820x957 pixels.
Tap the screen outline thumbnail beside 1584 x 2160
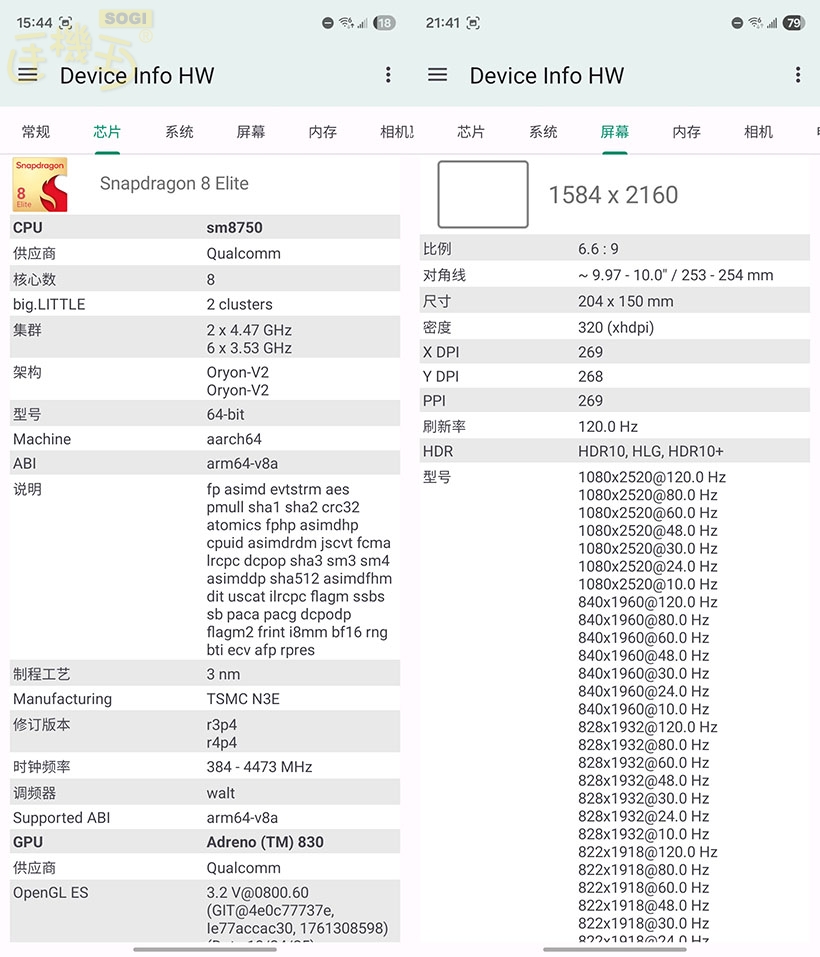click(x=483, y=194)
